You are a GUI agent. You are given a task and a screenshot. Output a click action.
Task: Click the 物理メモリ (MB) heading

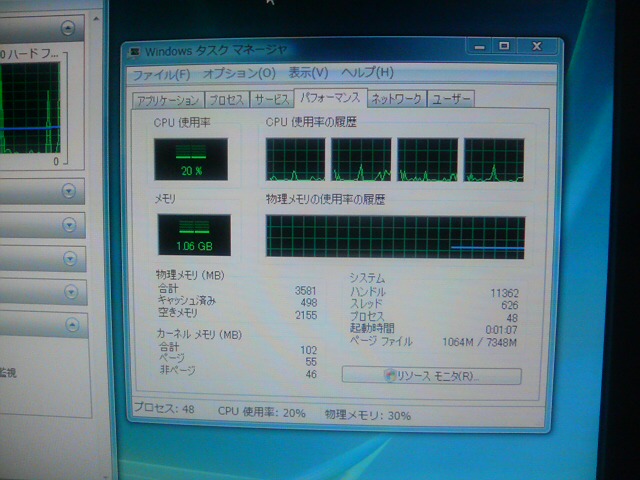190,275
